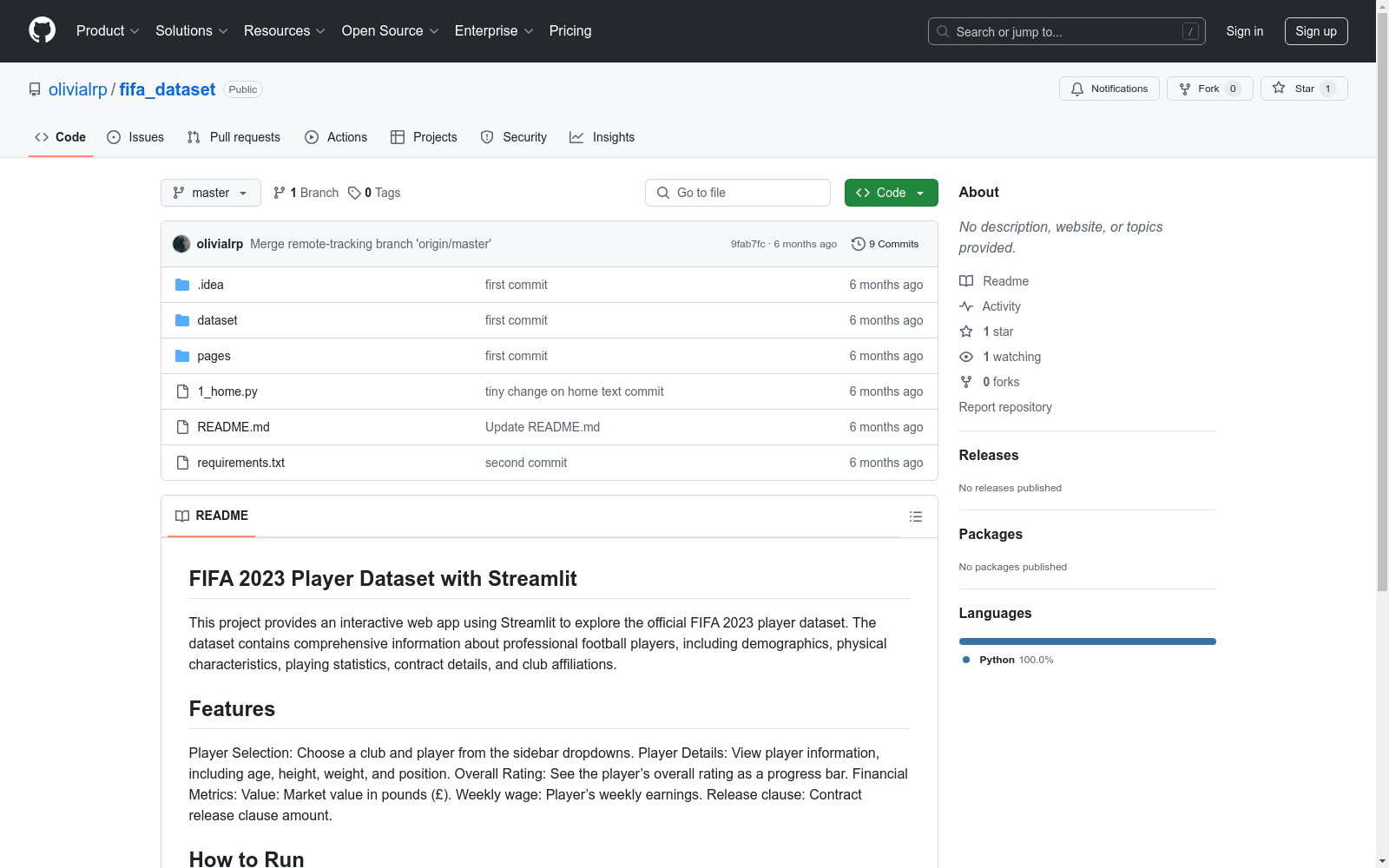Expand the Open Source menu
Screen dimensions: 1389x868
pyautogui.click(x=391, y=31)
